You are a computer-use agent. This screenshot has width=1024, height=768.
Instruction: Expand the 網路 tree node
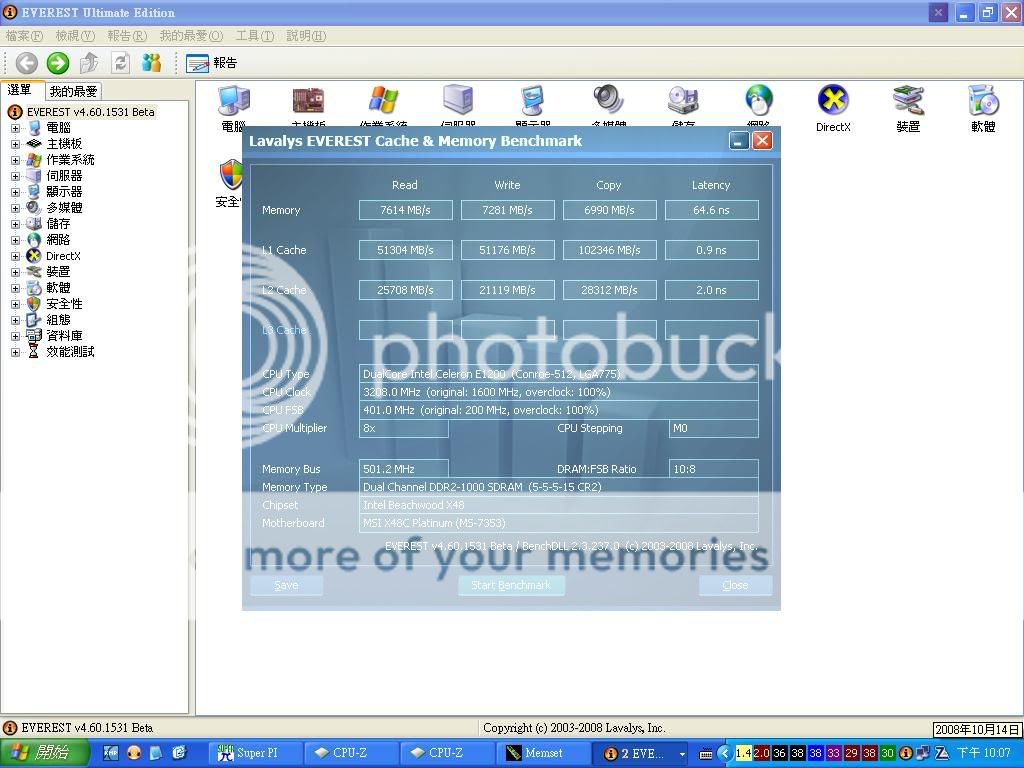coord(15,240)
